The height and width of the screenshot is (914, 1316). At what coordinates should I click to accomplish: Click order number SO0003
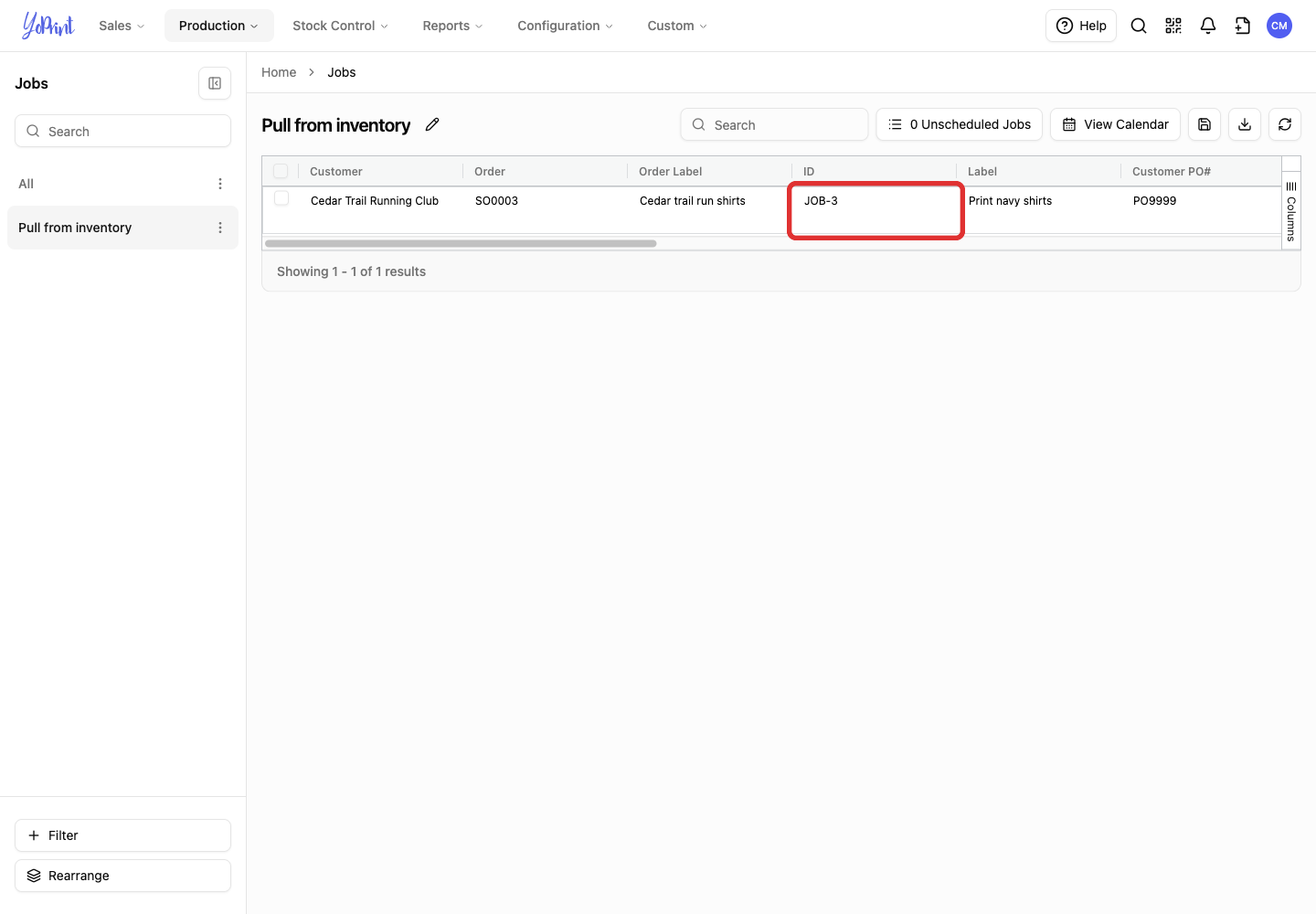click(496, 201)
